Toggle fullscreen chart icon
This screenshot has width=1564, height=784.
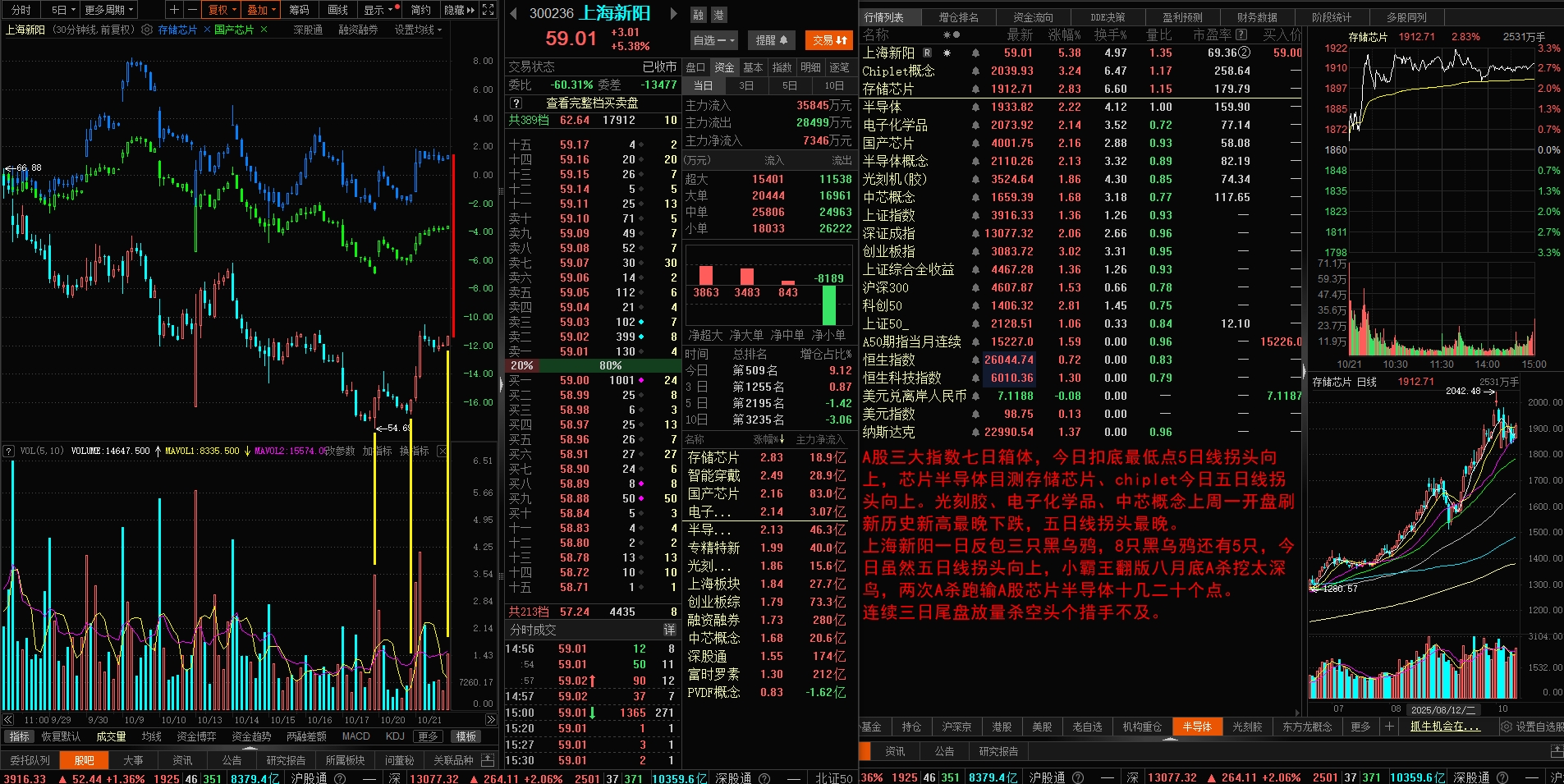click(x=488, y=10)
